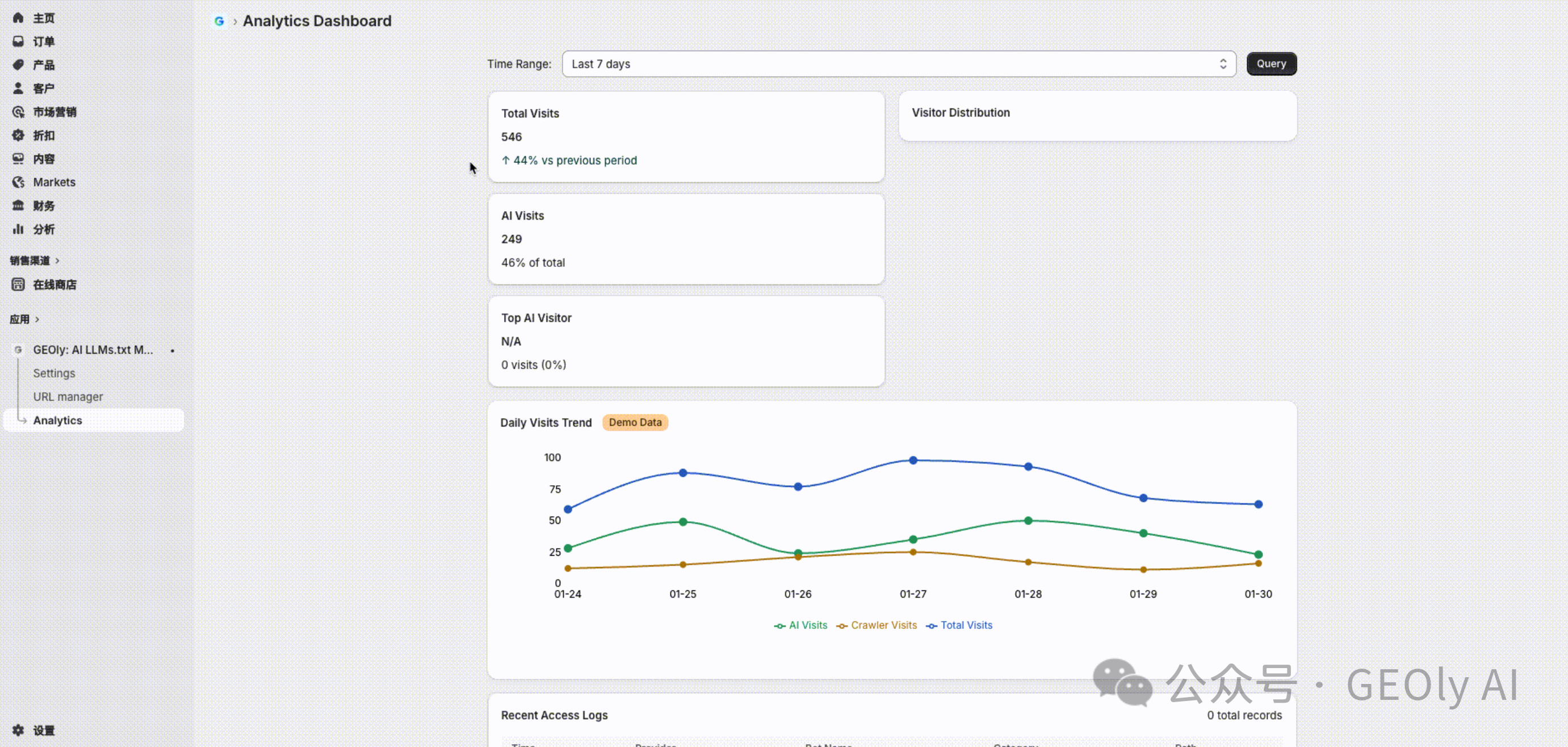Open the 分析 menu item
1568x747 pixels.
44,229
